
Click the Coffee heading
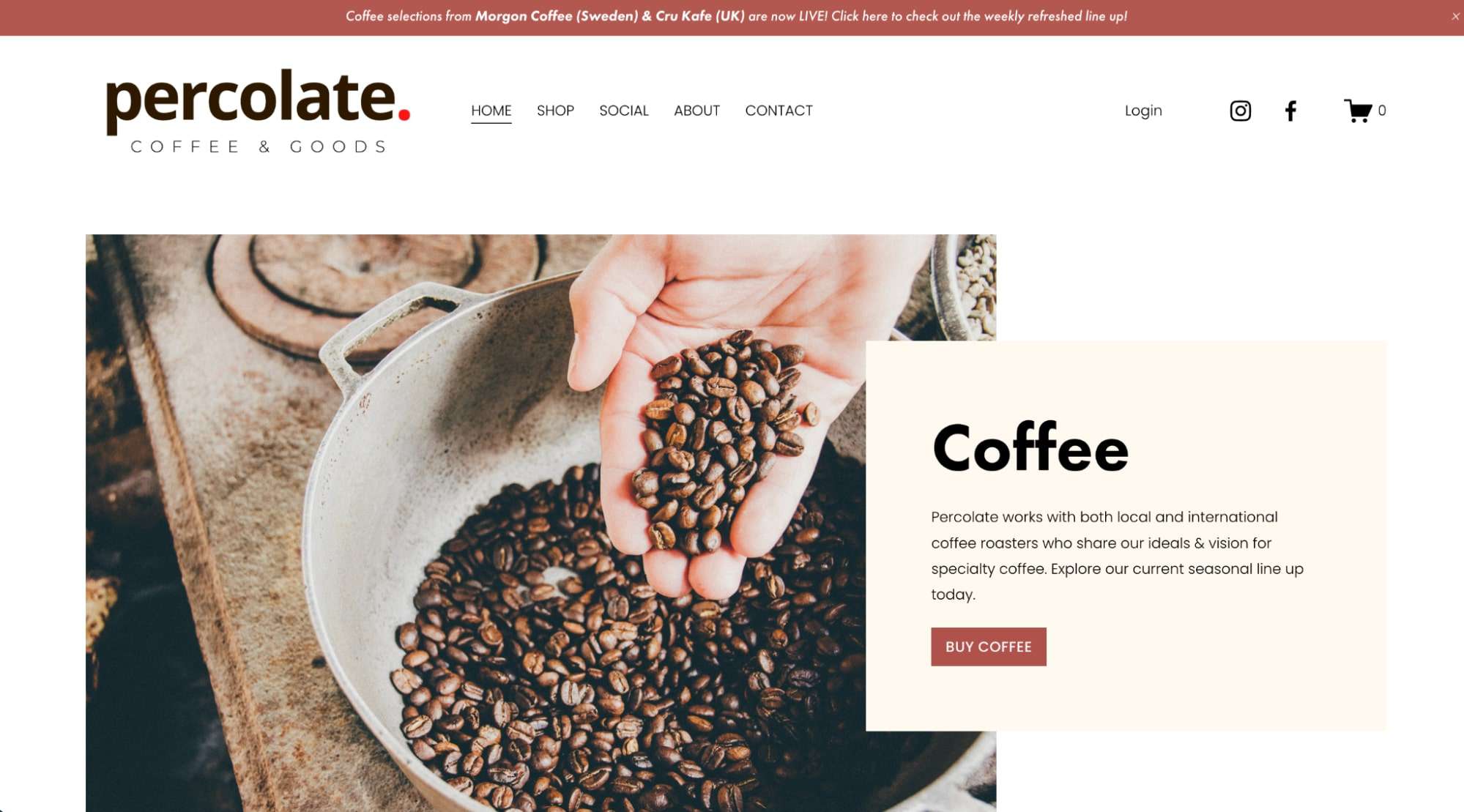pos(1030,447)
